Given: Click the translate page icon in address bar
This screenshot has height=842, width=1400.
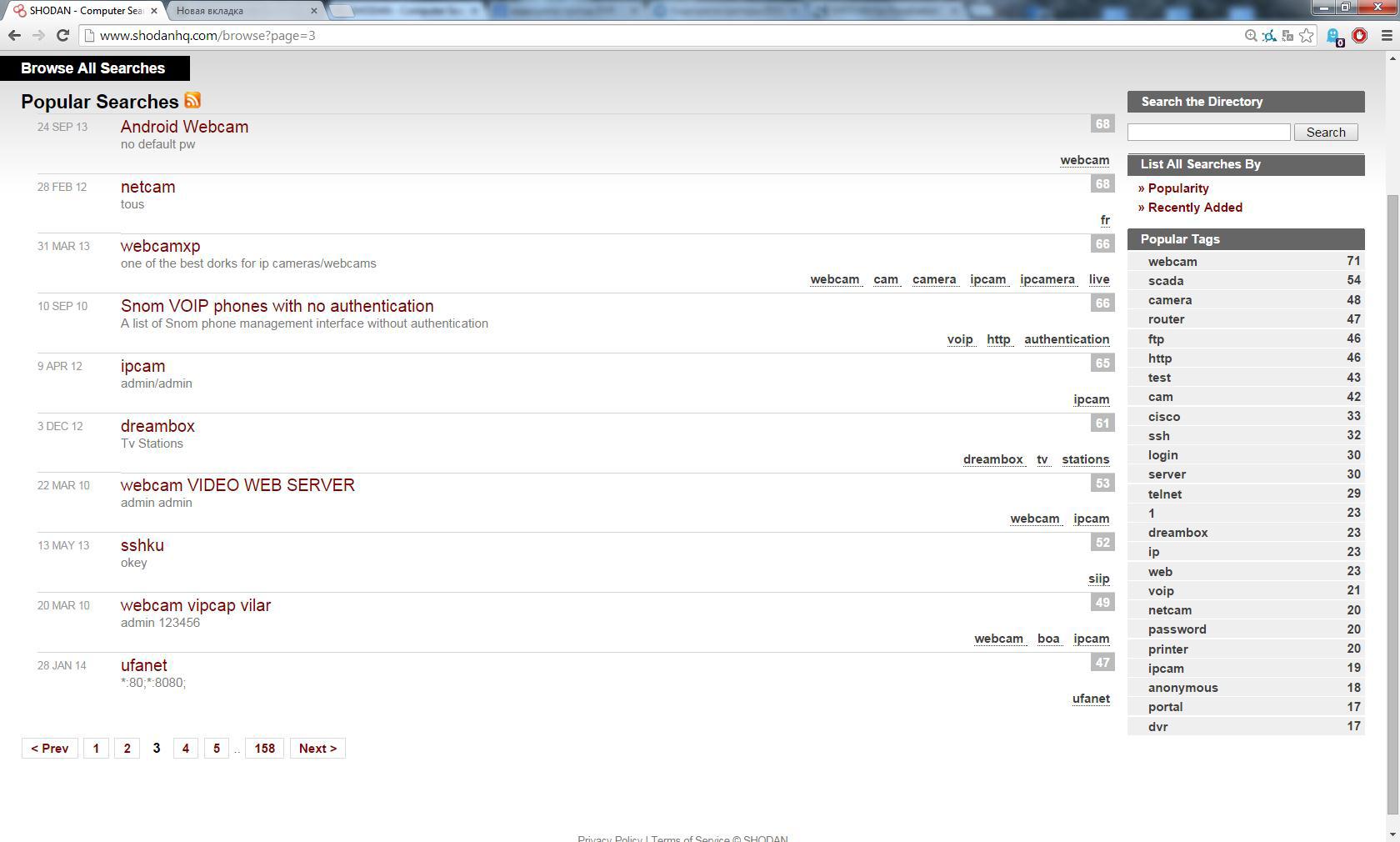Looking at the screenshot, I should click(x=1287, y=36).
